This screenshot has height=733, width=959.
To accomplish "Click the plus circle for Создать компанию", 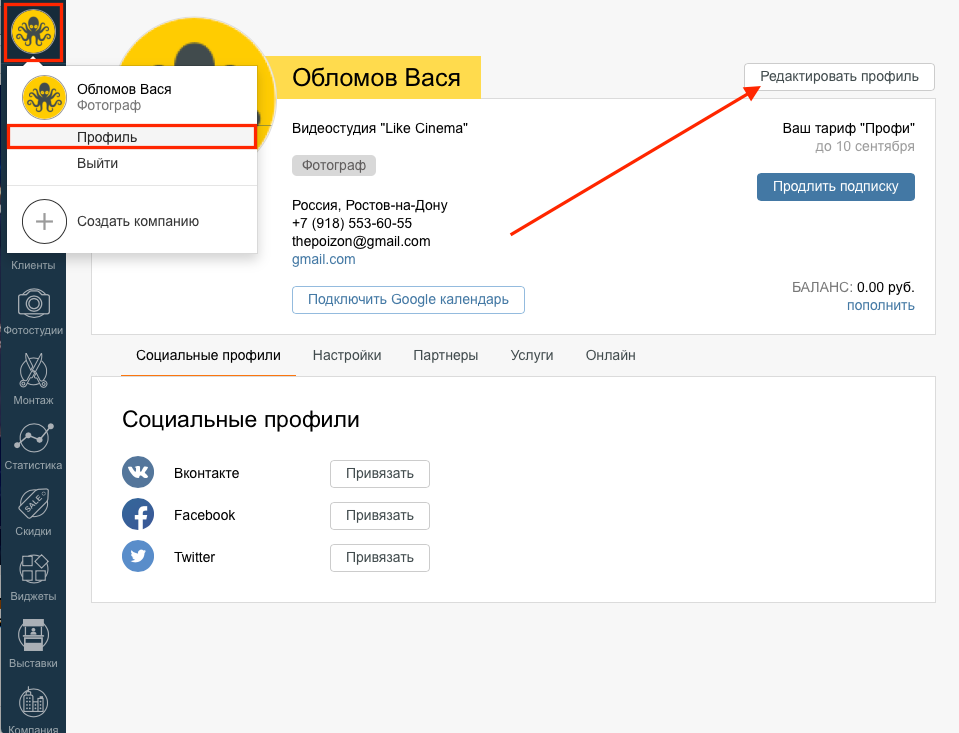I will coord(44,221).
